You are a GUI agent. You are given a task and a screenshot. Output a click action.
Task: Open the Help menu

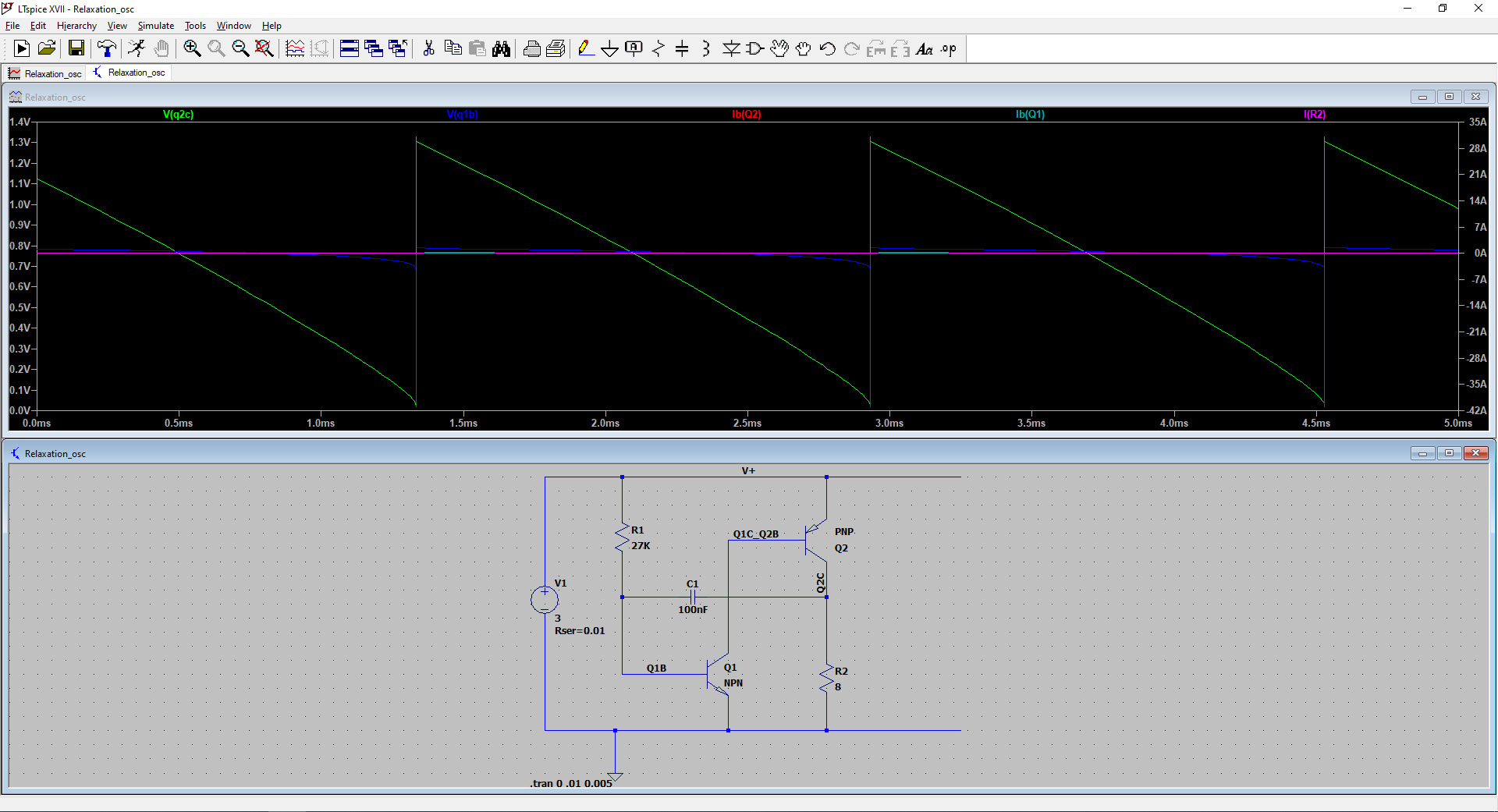(x=272, y=26)
